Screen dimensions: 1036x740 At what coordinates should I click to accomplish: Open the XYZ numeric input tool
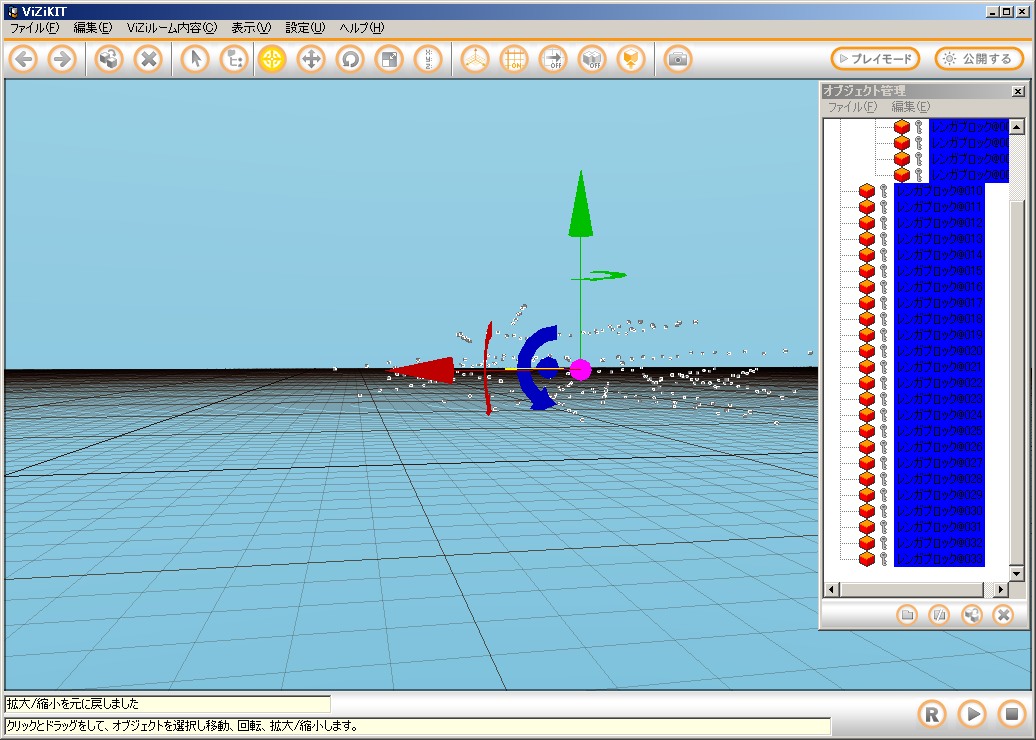(428, 59)
